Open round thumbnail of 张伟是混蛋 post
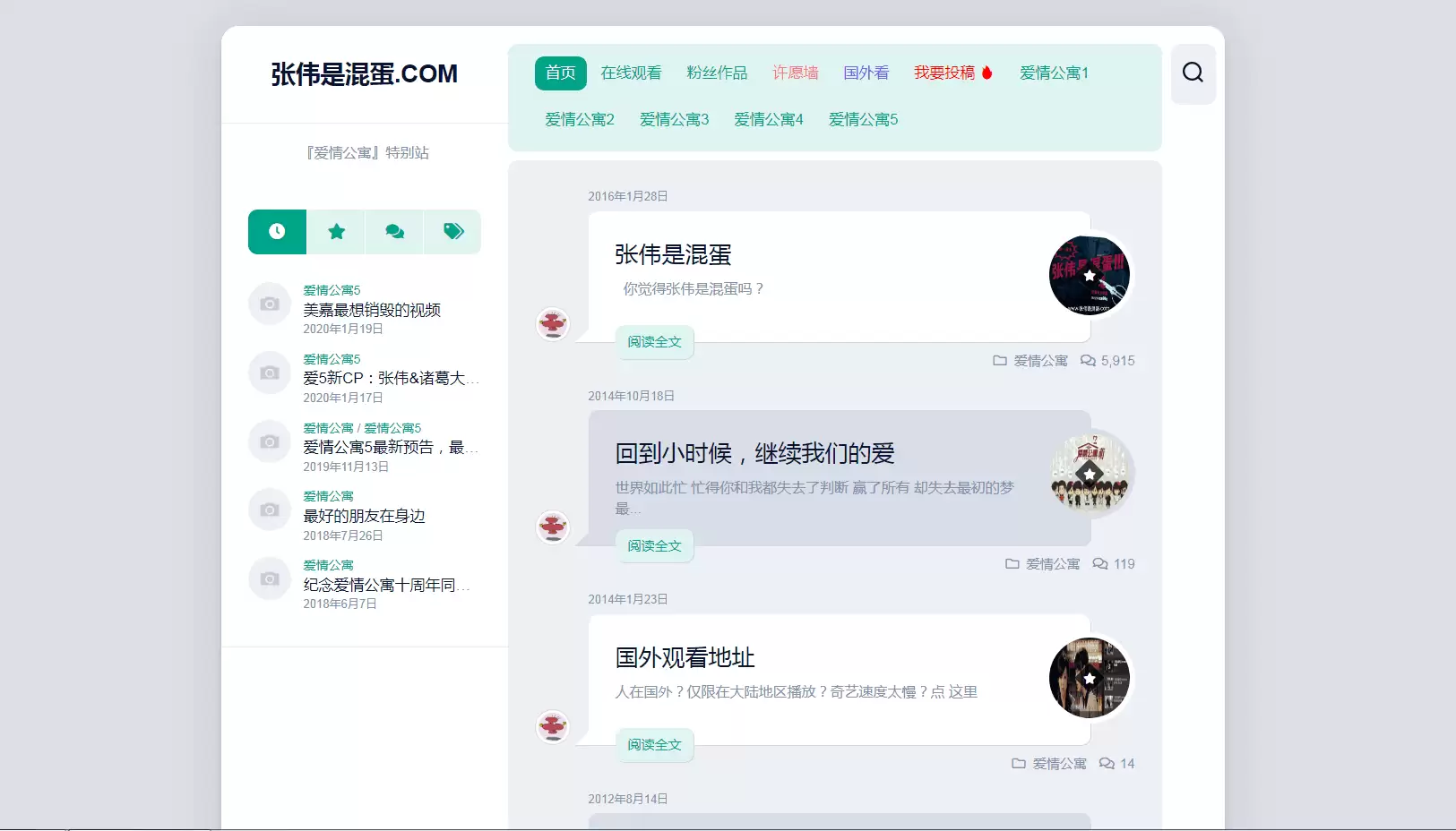 (x=1090, y=276)
